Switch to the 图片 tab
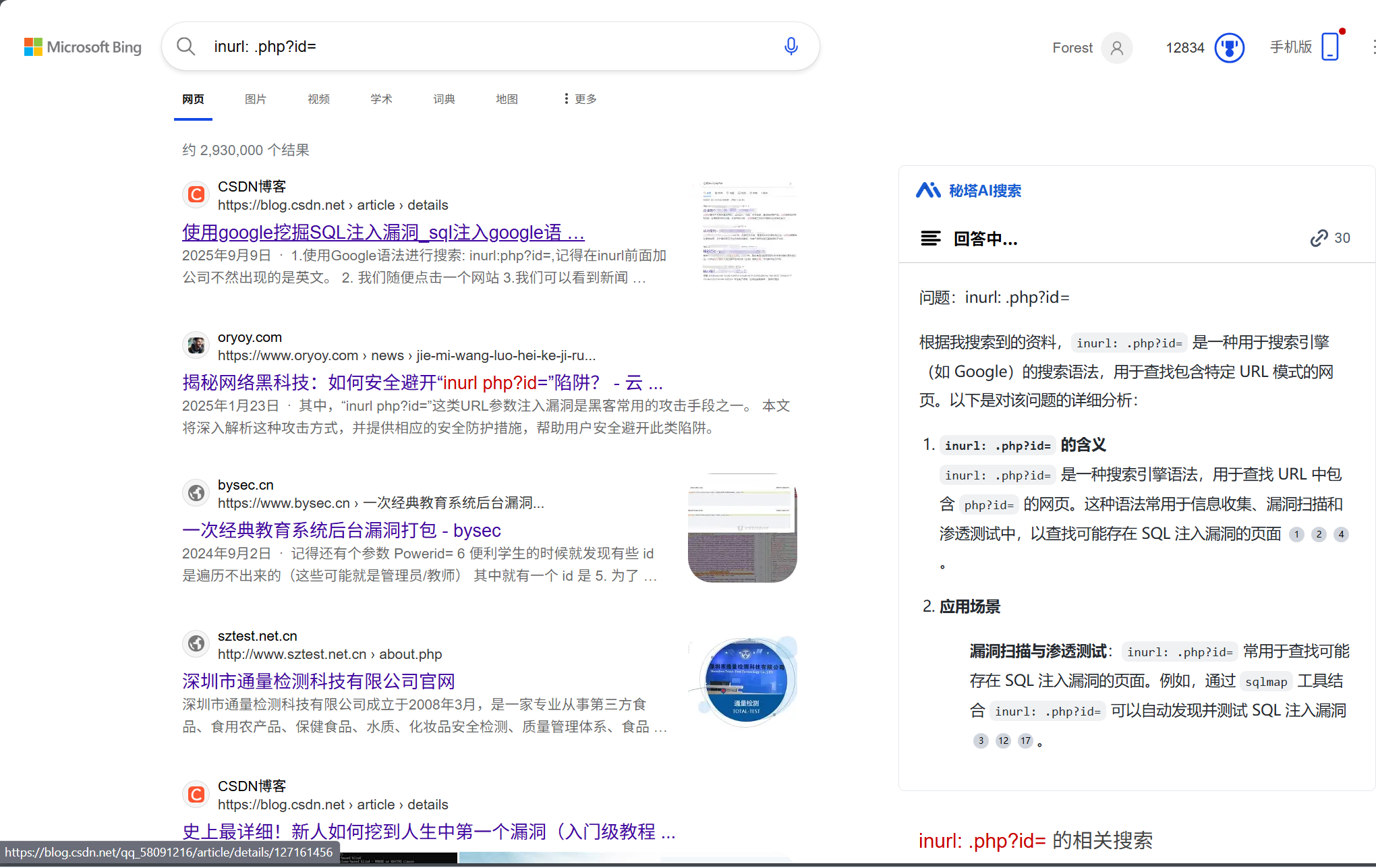This screenshot has width=1376, height=868. 256,98
